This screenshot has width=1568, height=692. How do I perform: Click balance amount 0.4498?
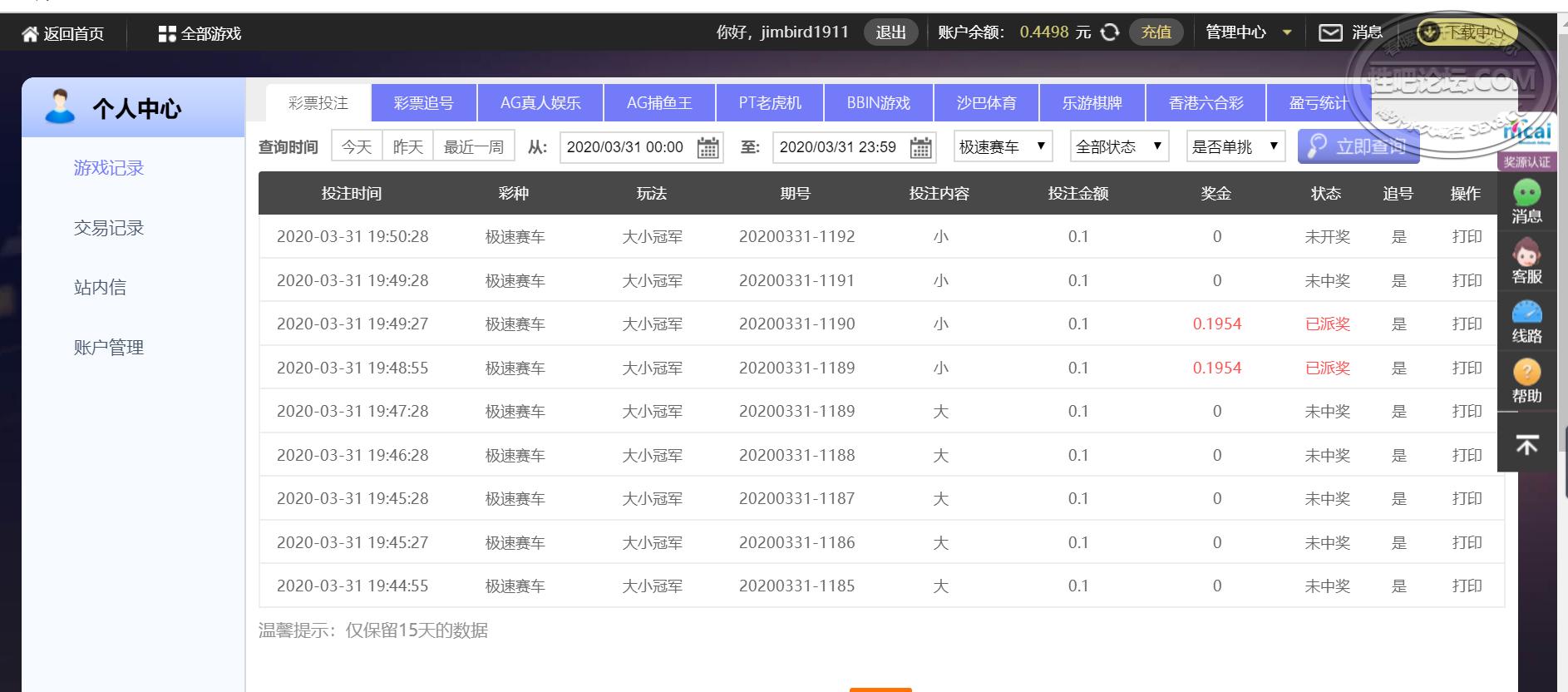pyautogui.click(x=1044, y=32)
